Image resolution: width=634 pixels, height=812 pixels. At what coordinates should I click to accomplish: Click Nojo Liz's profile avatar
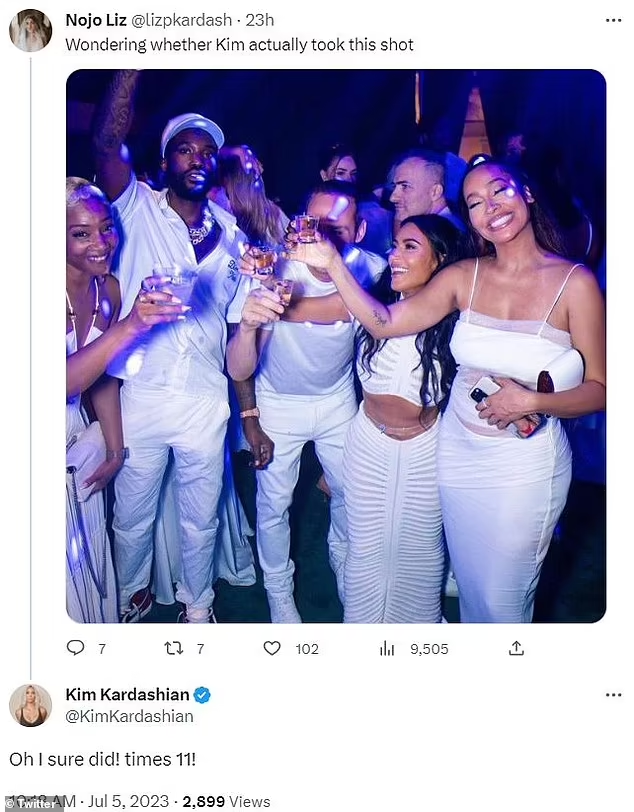pos(30,30)
